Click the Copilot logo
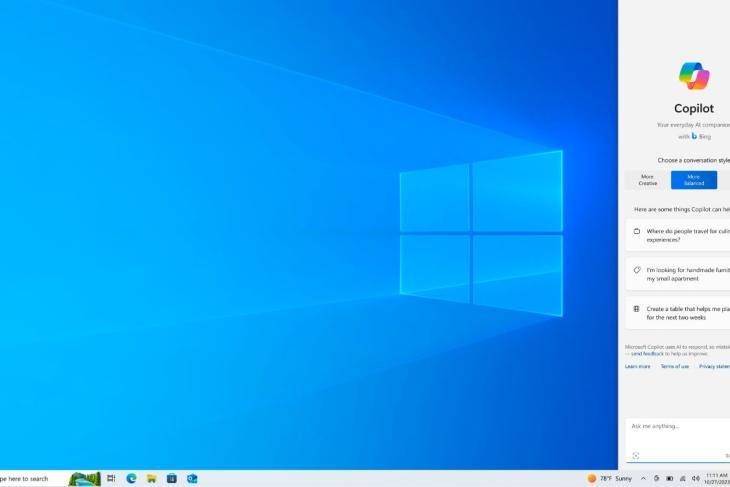The width and height of the screenshot is (730, 487). pos(694,76)
